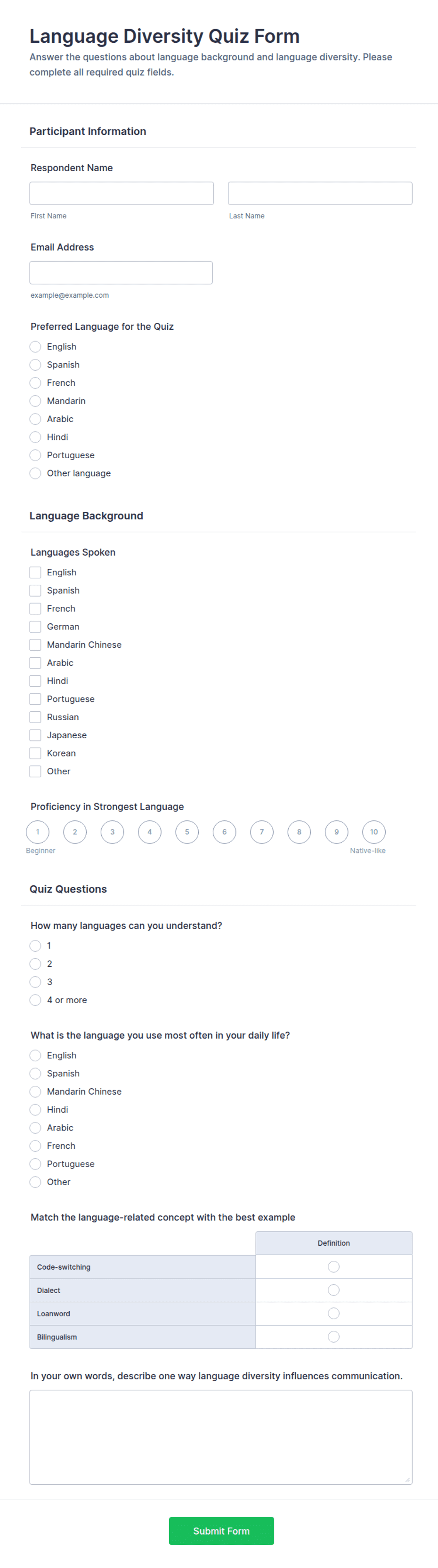This screenshot has height=1568, width=438.
Task: Pick 2 for languages you understand
Action: click(x=35, y=964)
